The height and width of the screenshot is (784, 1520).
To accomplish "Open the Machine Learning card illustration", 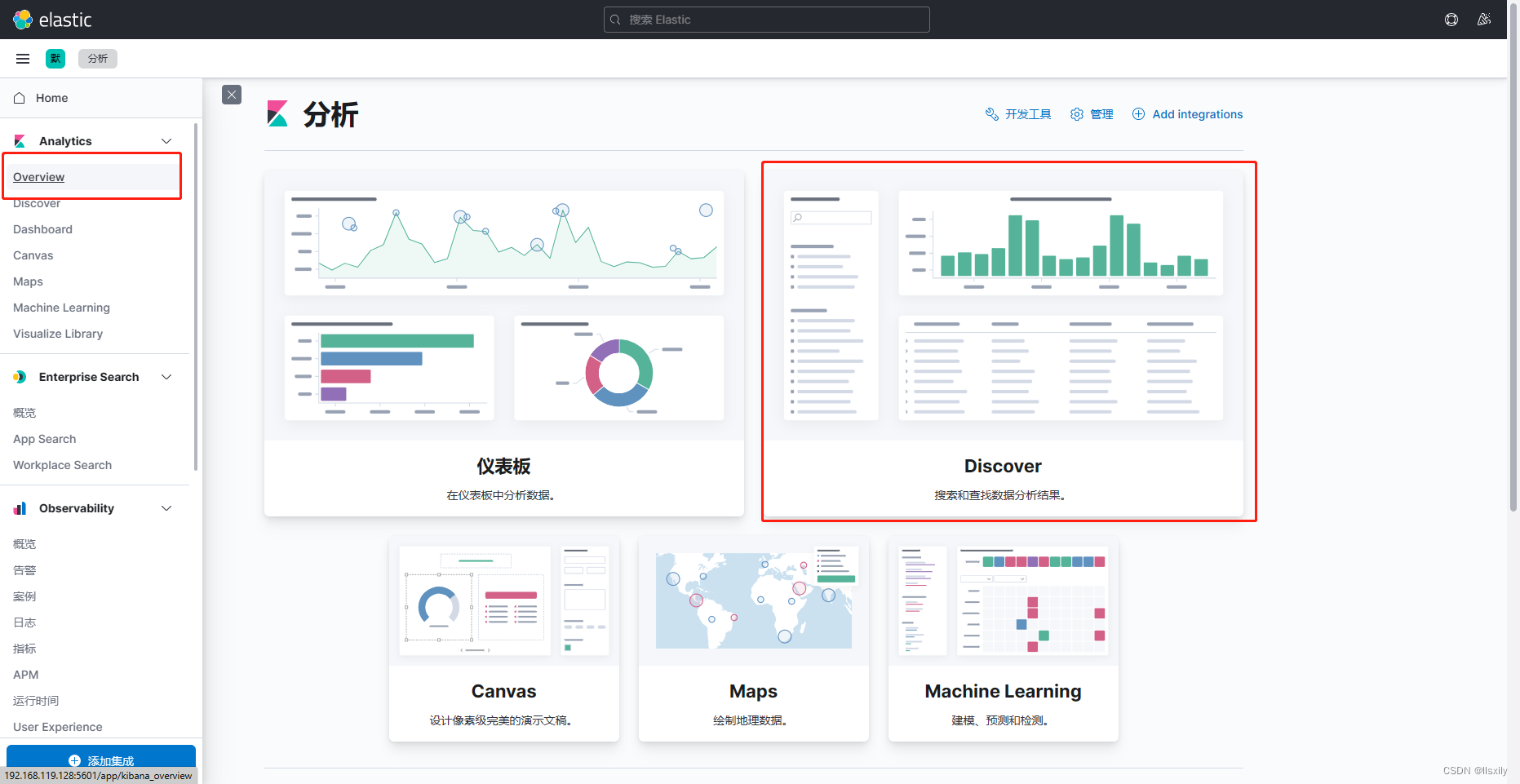I will tap(1003, 601).
